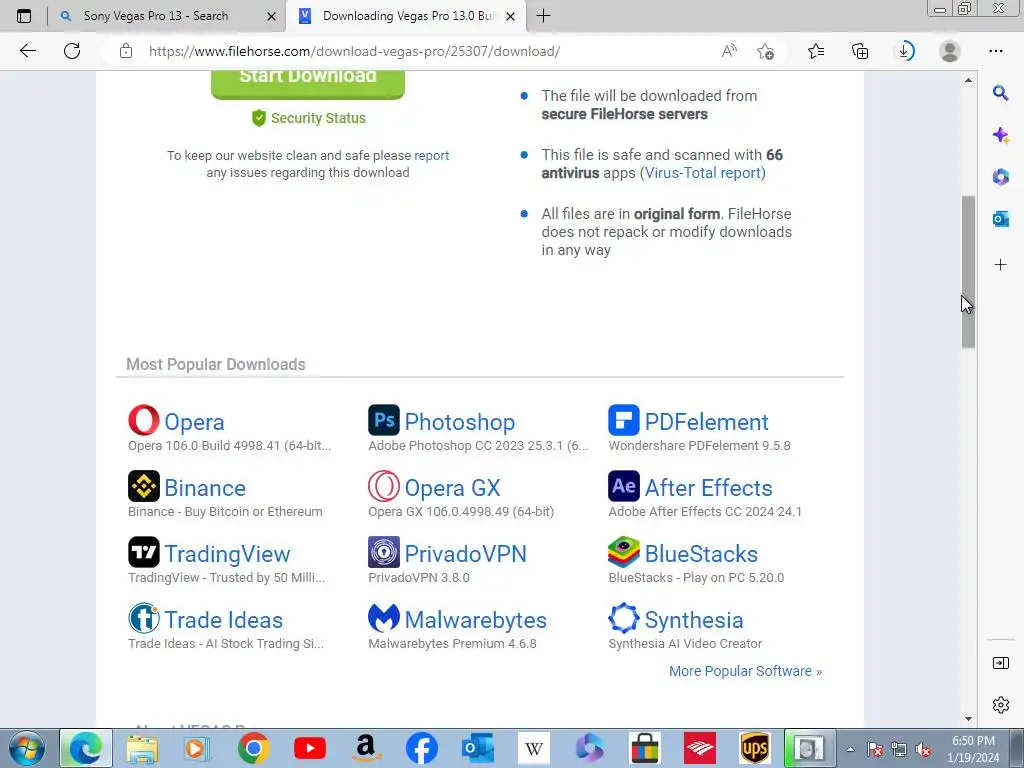Activate the Read aloud icon
1024x768 pixels.
pyautogui.click(x=729, y=51)
